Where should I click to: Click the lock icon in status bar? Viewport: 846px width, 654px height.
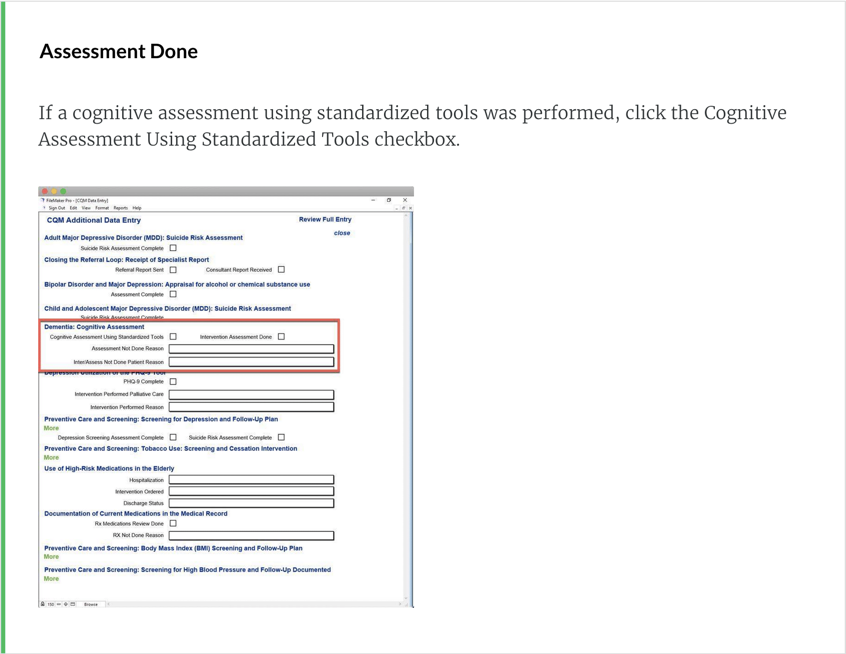[42, 604]
